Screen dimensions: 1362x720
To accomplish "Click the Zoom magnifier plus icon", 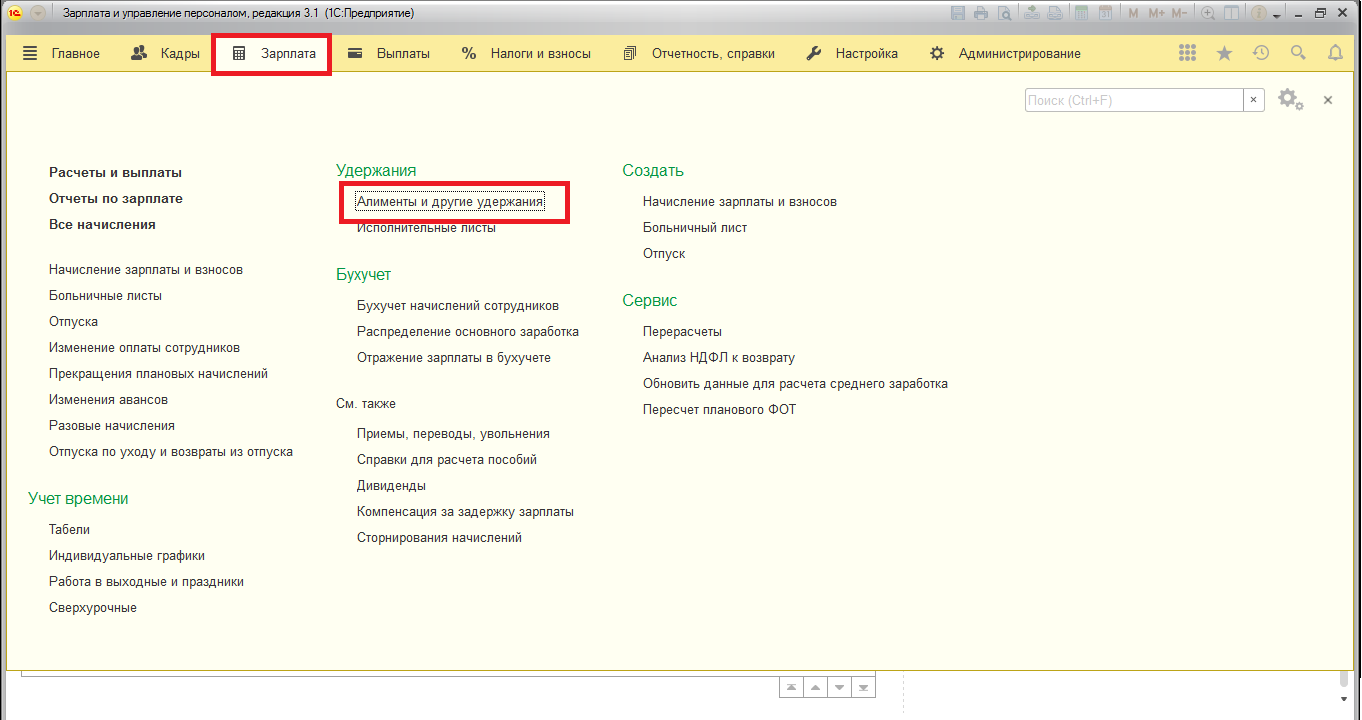I will [1208, 13].
